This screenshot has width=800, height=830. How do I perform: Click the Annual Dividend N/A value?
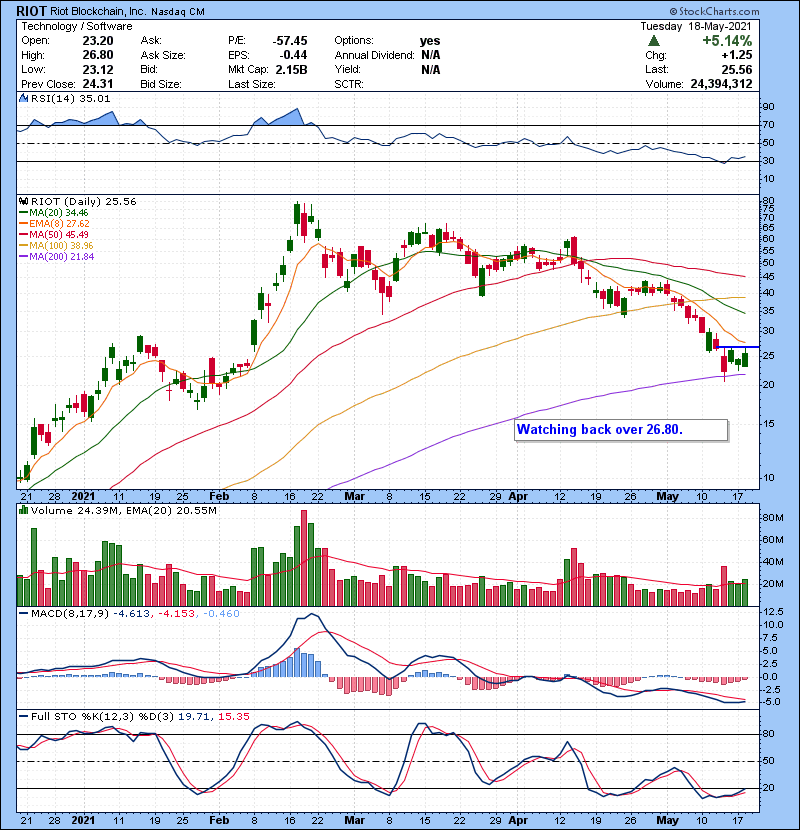click(431, 55)
